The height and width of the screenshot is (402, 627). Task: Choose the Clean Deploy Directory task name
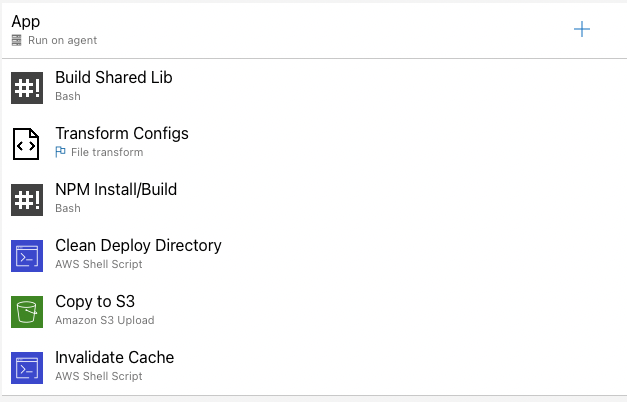[x=138, y=246]
